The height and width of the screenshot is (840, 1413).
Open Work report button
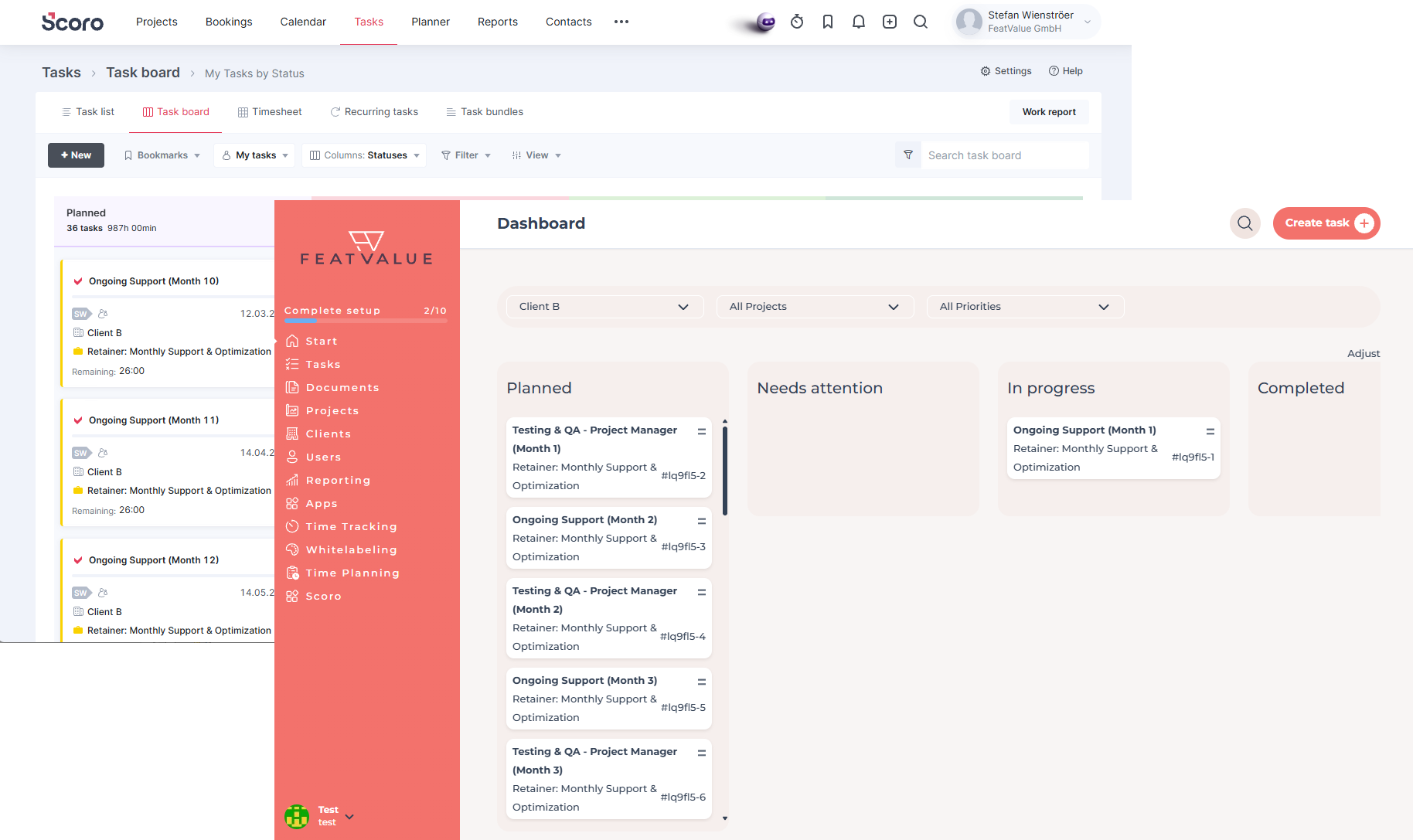(1049, 112)
